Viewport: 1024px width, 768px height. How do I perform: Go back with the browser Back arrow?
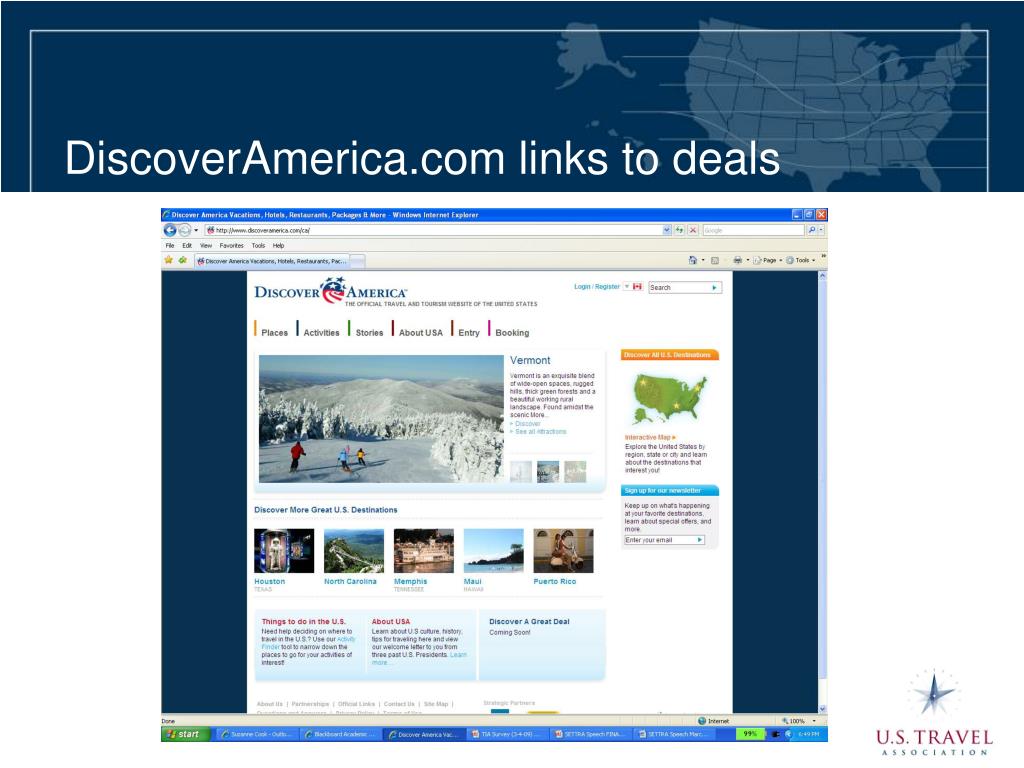coord(170,230)
